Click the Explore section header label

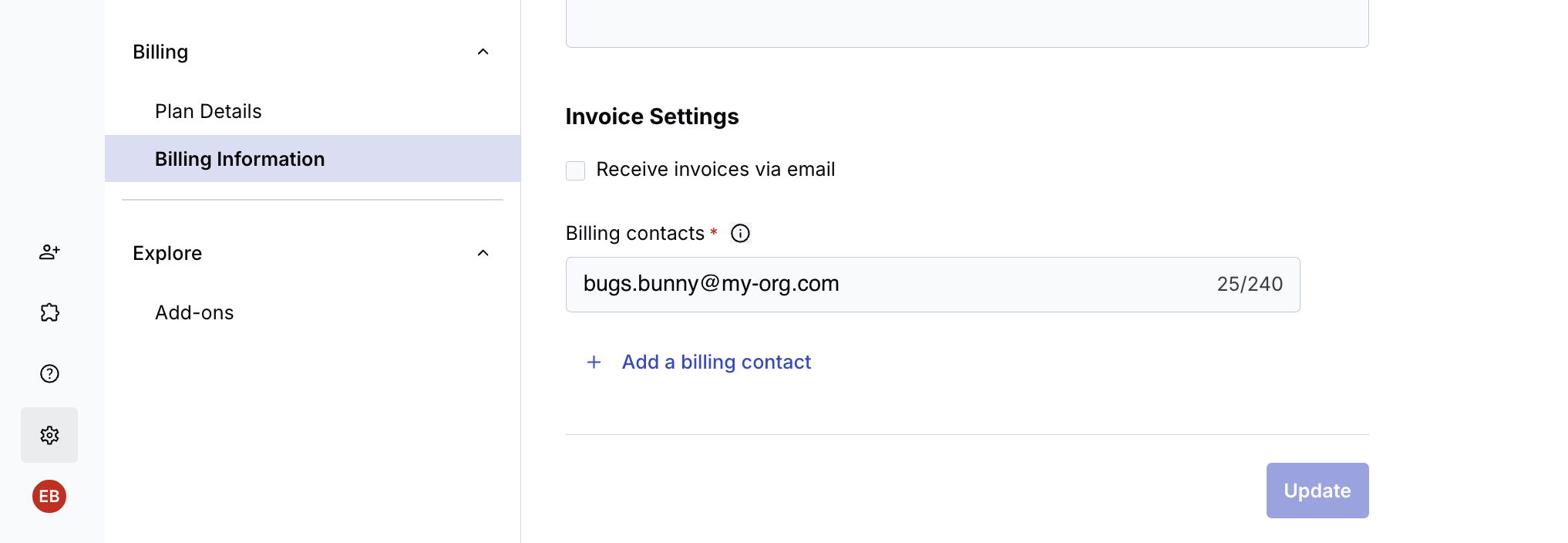coord(167,253)
